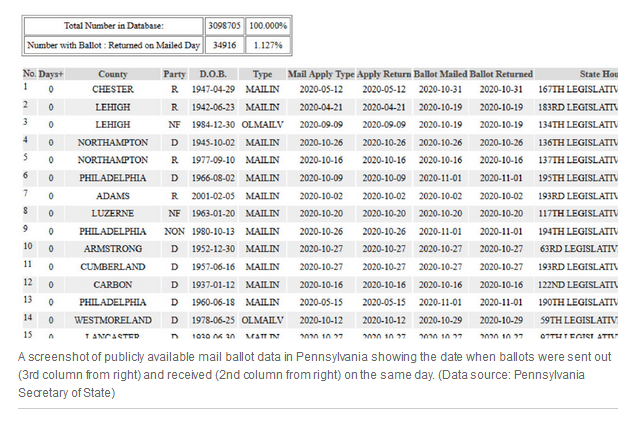Click the caption text below the table

[x=315, y=375]
